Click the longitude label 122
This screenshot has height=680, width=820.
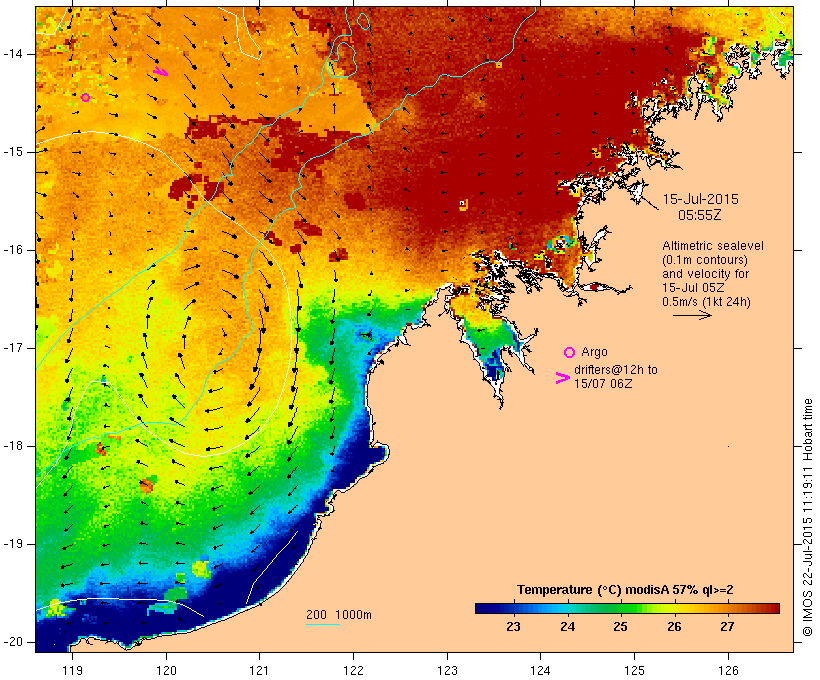[354, 670]
